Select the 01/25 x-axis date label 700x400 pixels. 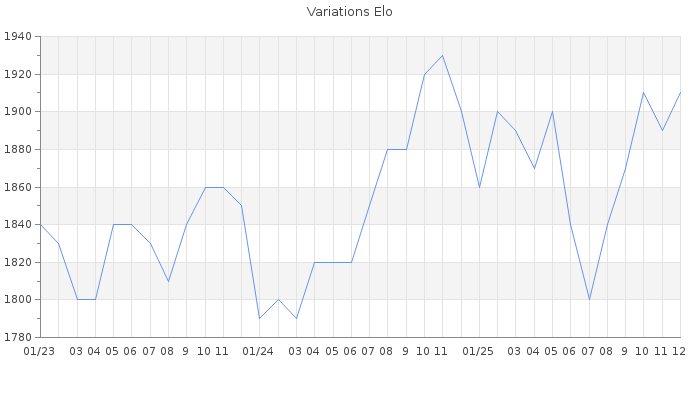[x=479, y=351]
